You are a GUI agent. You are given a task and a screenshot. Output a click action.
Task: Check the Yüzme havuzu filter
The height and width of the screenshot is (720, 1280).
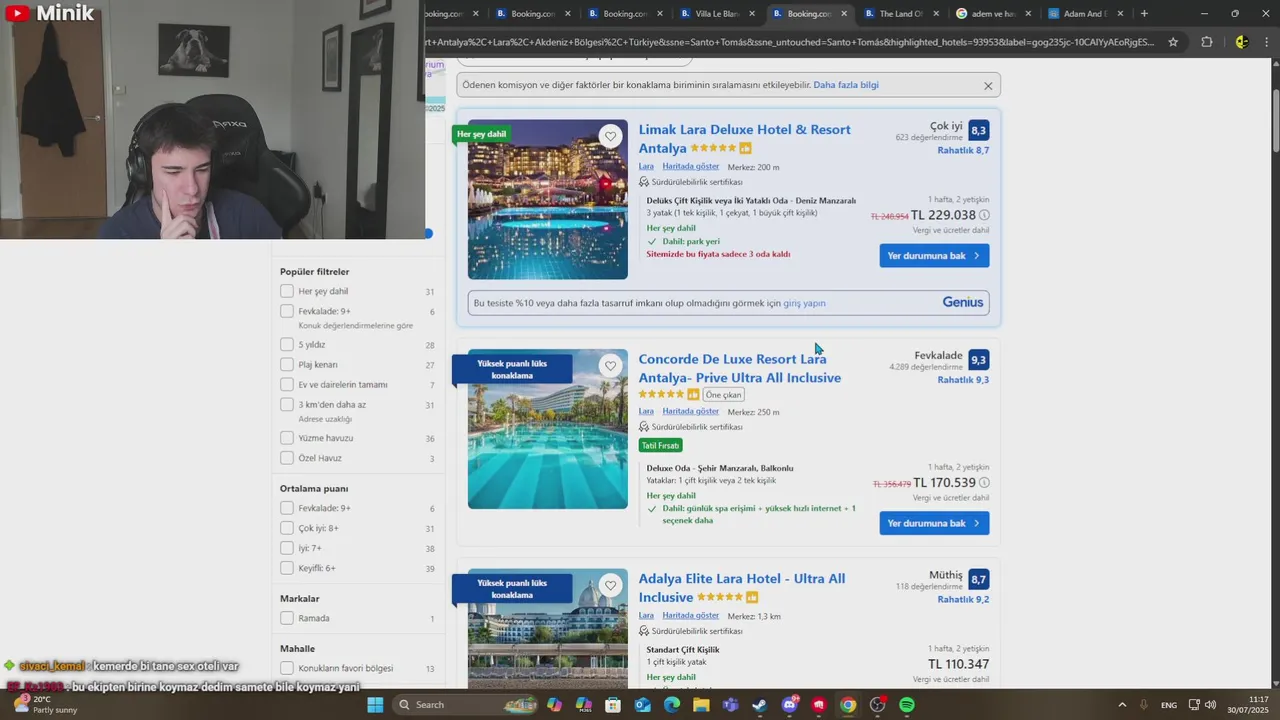coord(287,438)
